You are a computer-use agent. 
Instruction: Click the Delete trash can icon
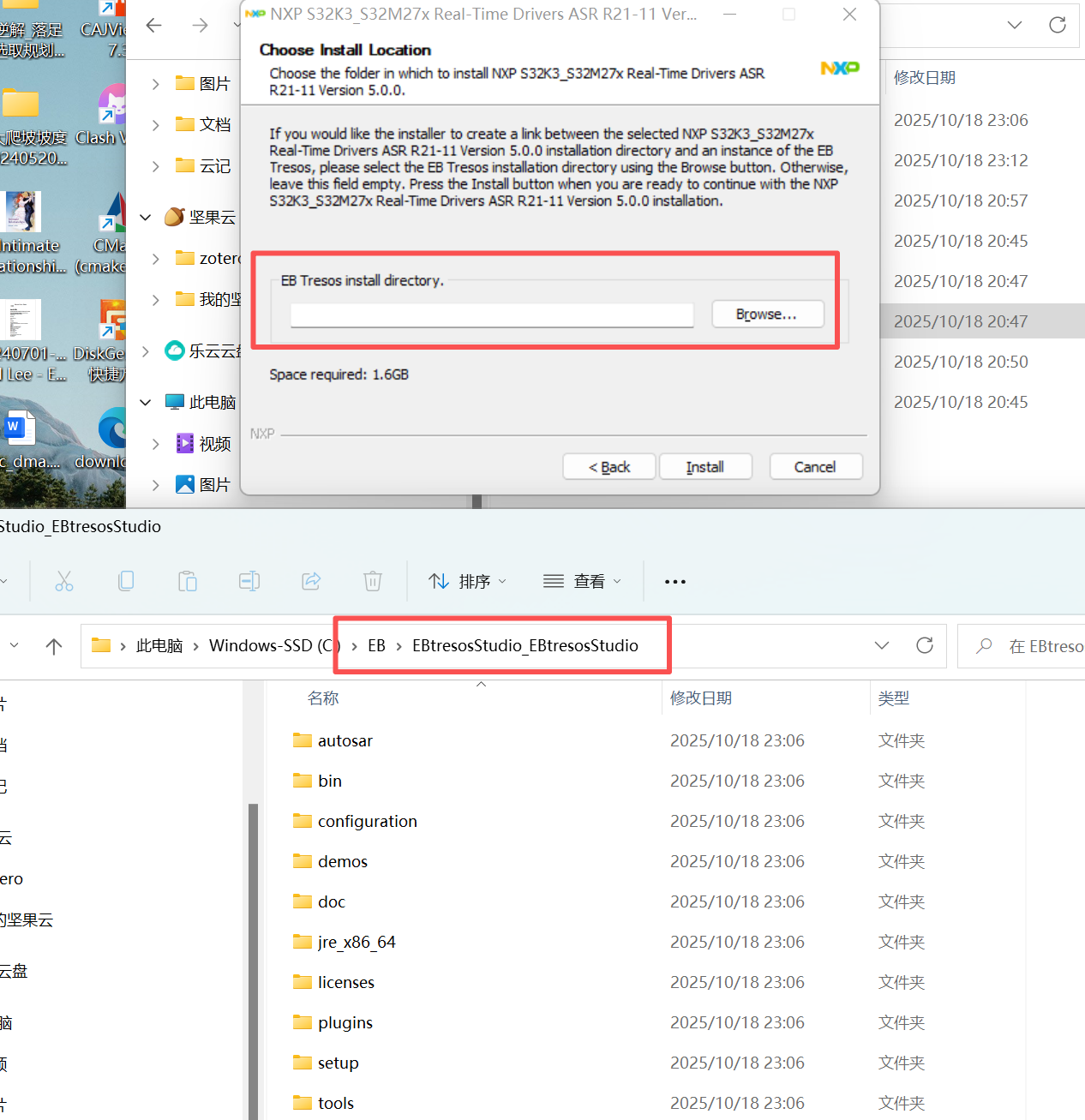click(373, 582)
